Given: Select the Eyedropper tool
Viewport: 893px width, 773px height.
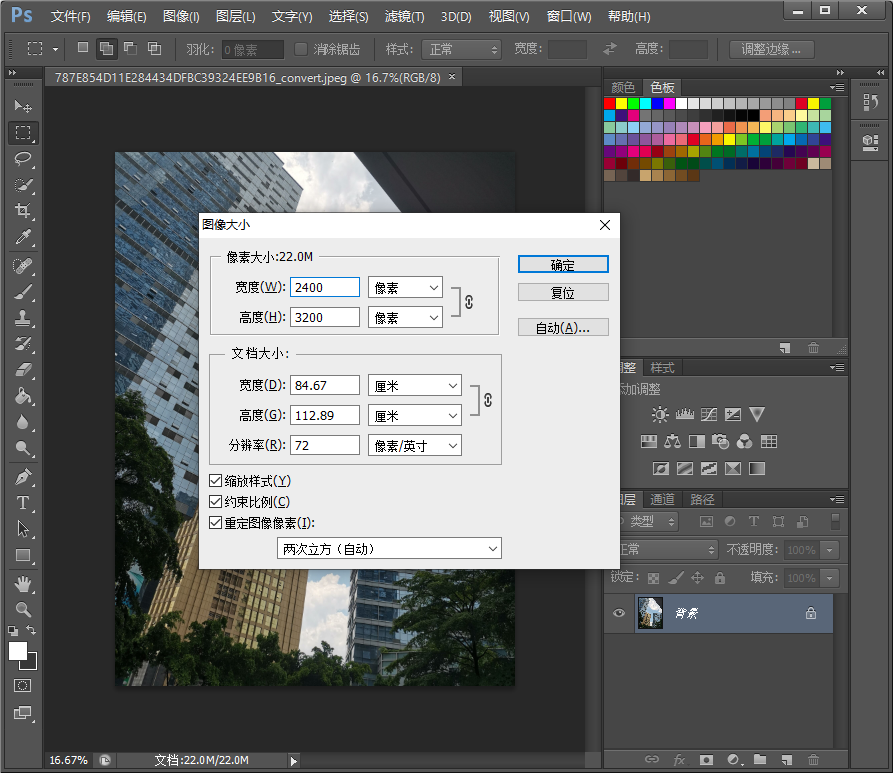Looking at the screenshot, I should [23, 237].
